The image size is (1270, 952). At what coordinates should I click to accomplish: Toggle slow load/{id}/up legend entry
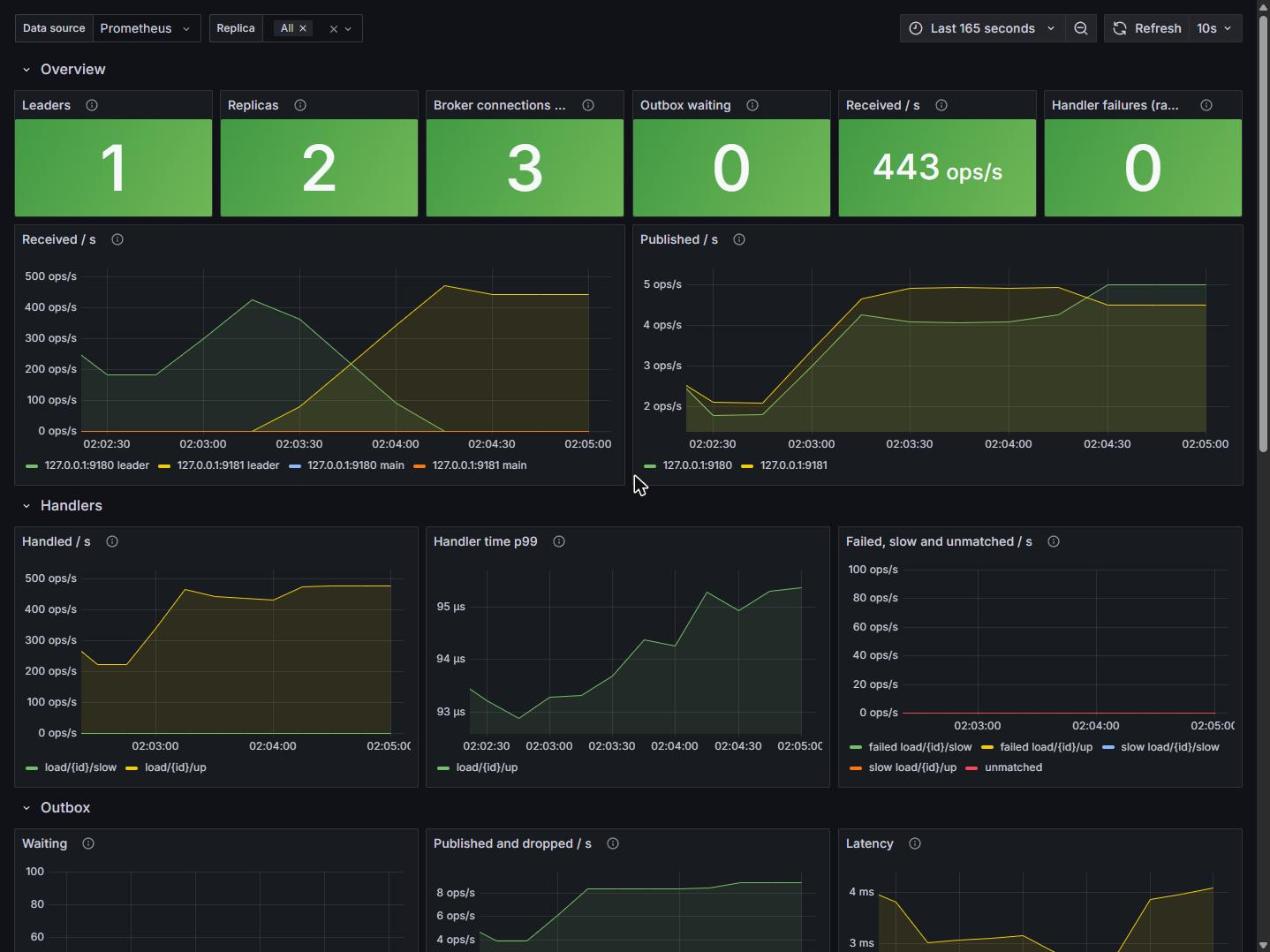click(x=912, y=767)
